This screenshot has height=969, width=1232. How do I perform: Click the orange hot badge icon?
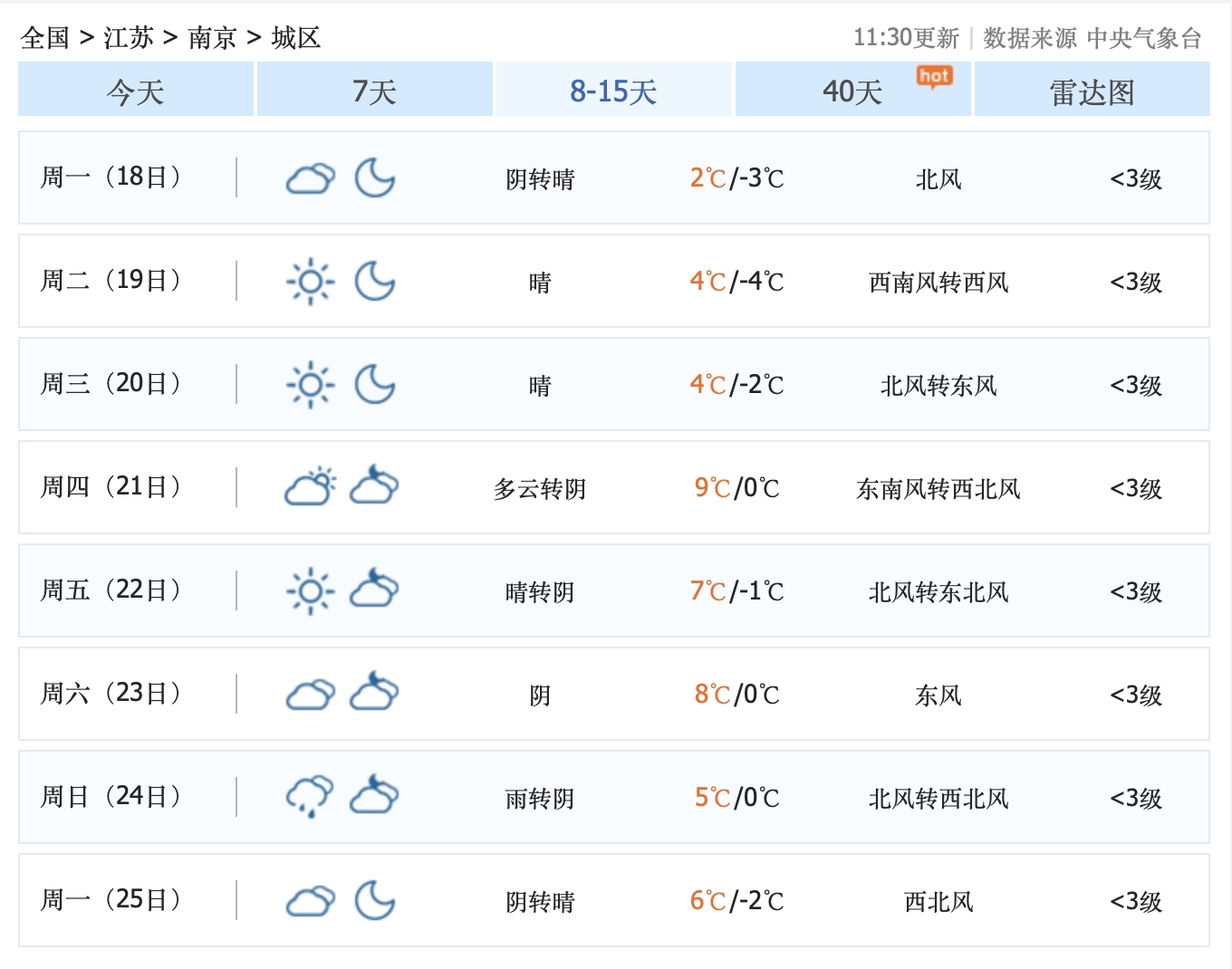(x=933, y=77)
